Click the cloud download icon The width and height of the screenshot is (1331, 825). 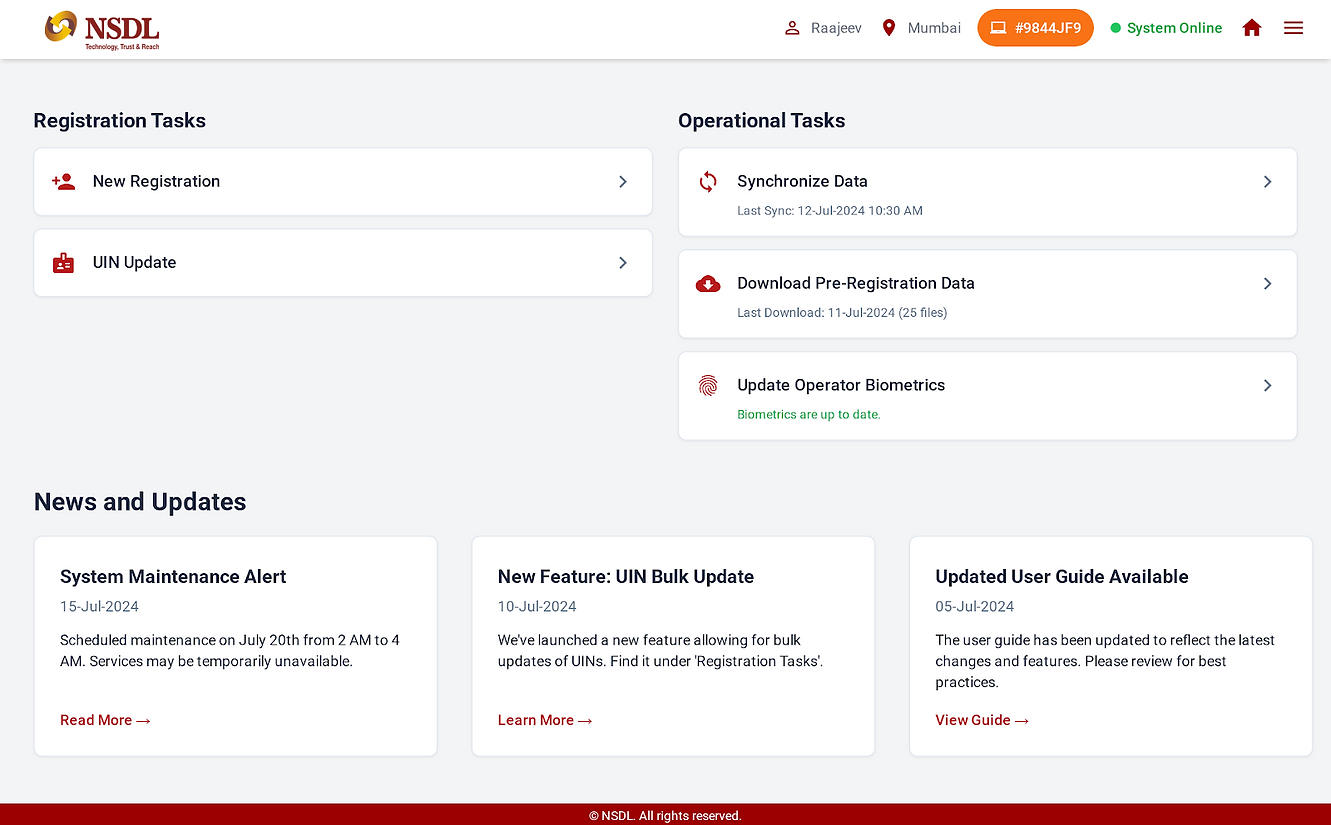(x=708, y=283)
